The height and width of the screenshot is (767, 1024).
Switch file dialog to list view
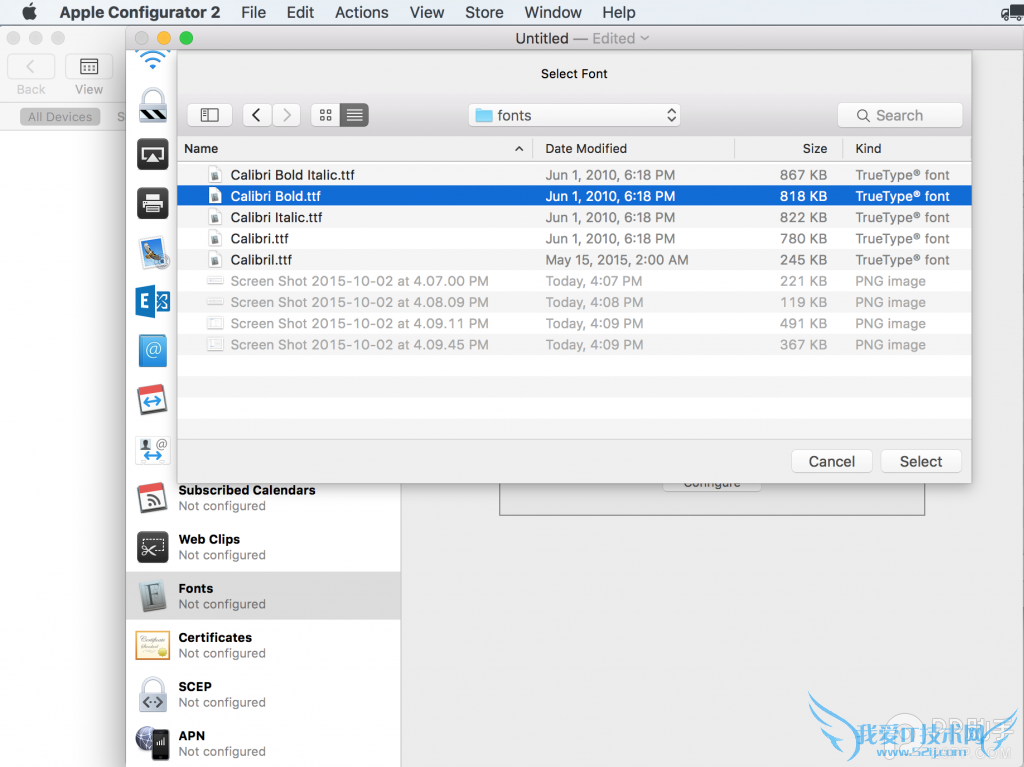pyautogui.click(x=354, y=115)
